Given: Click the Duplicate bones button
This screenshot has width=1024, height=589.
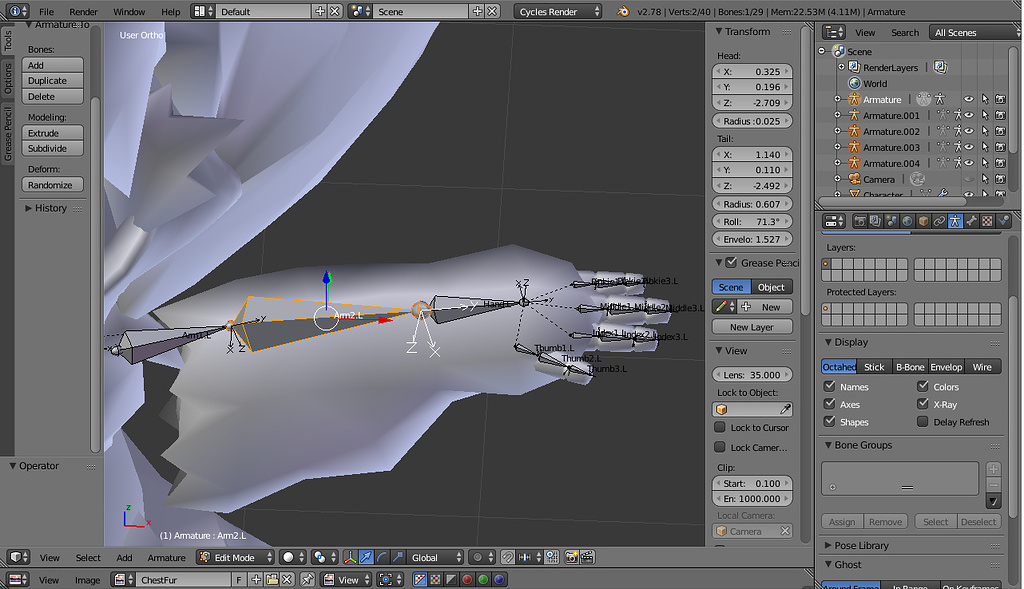Looking at the screenshot, I should [x=52, y=80].
